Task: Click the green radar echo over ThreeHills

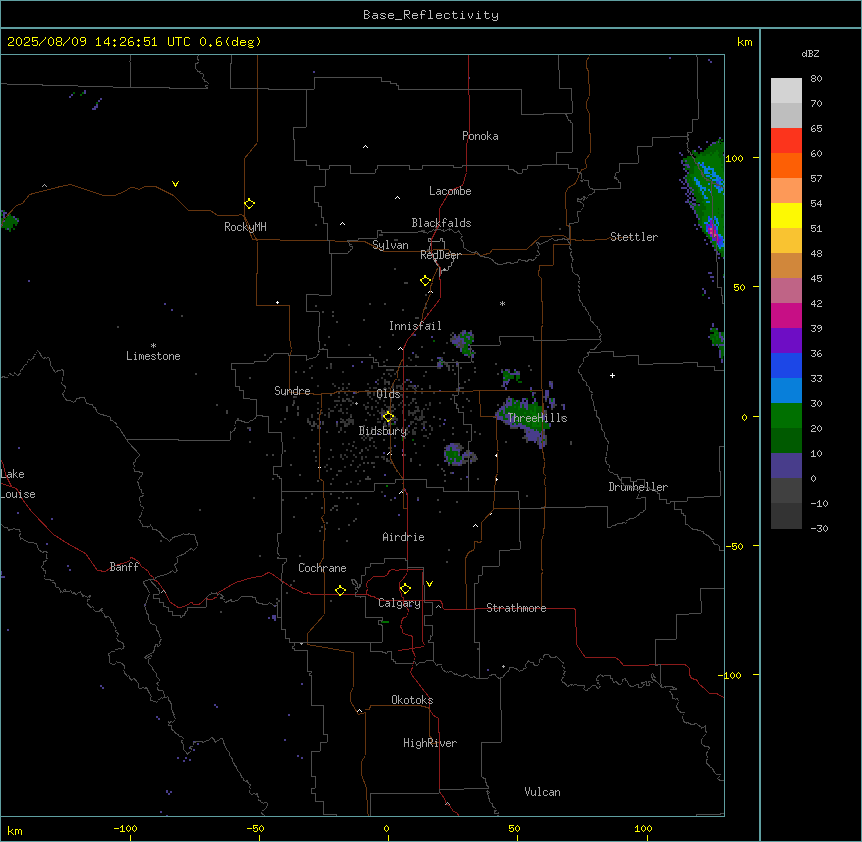Action: point(525,419)
